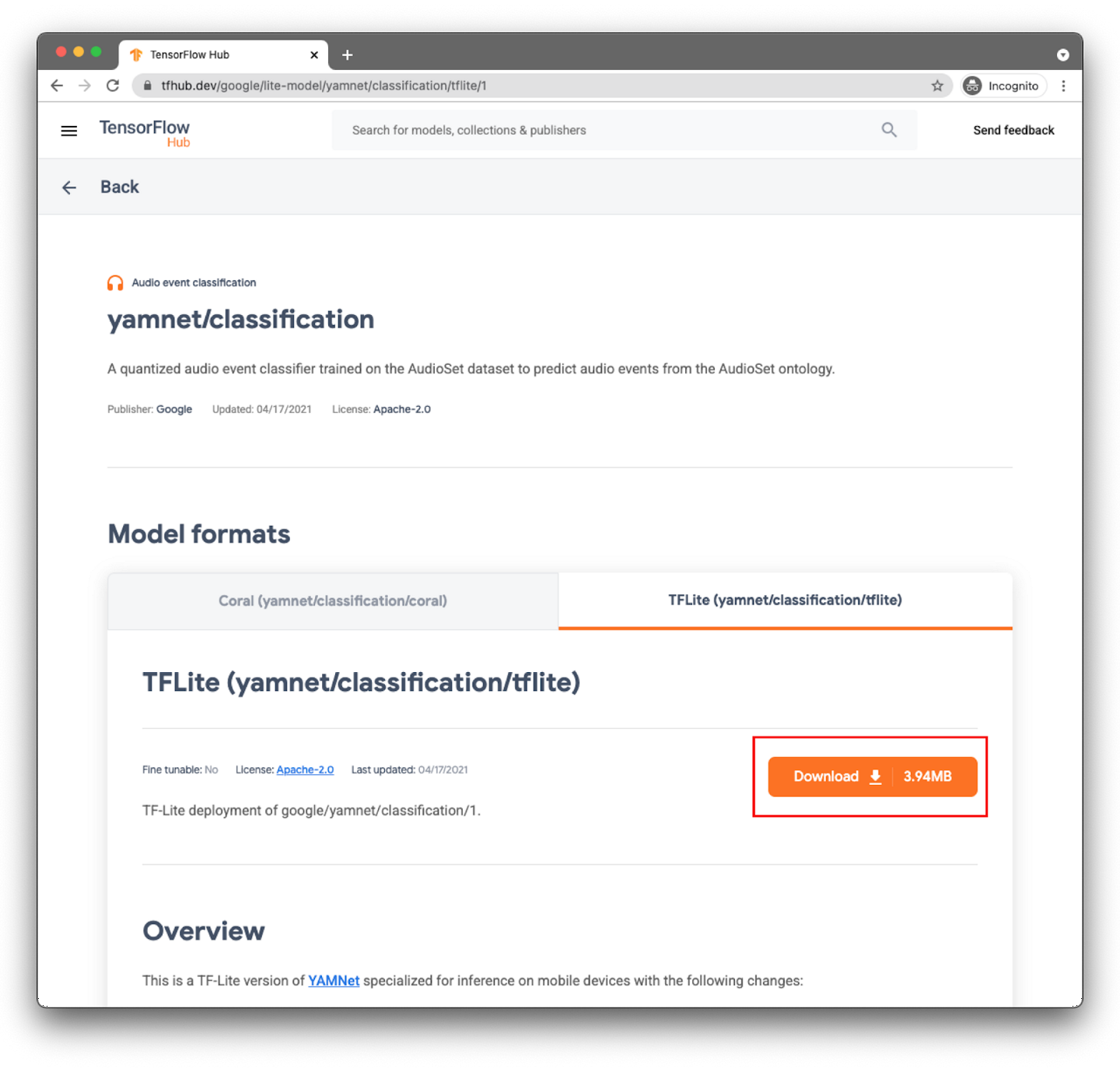Click the download arrow inside the Download button
Screen dimensions: 1120x1072
click(876, 776)
